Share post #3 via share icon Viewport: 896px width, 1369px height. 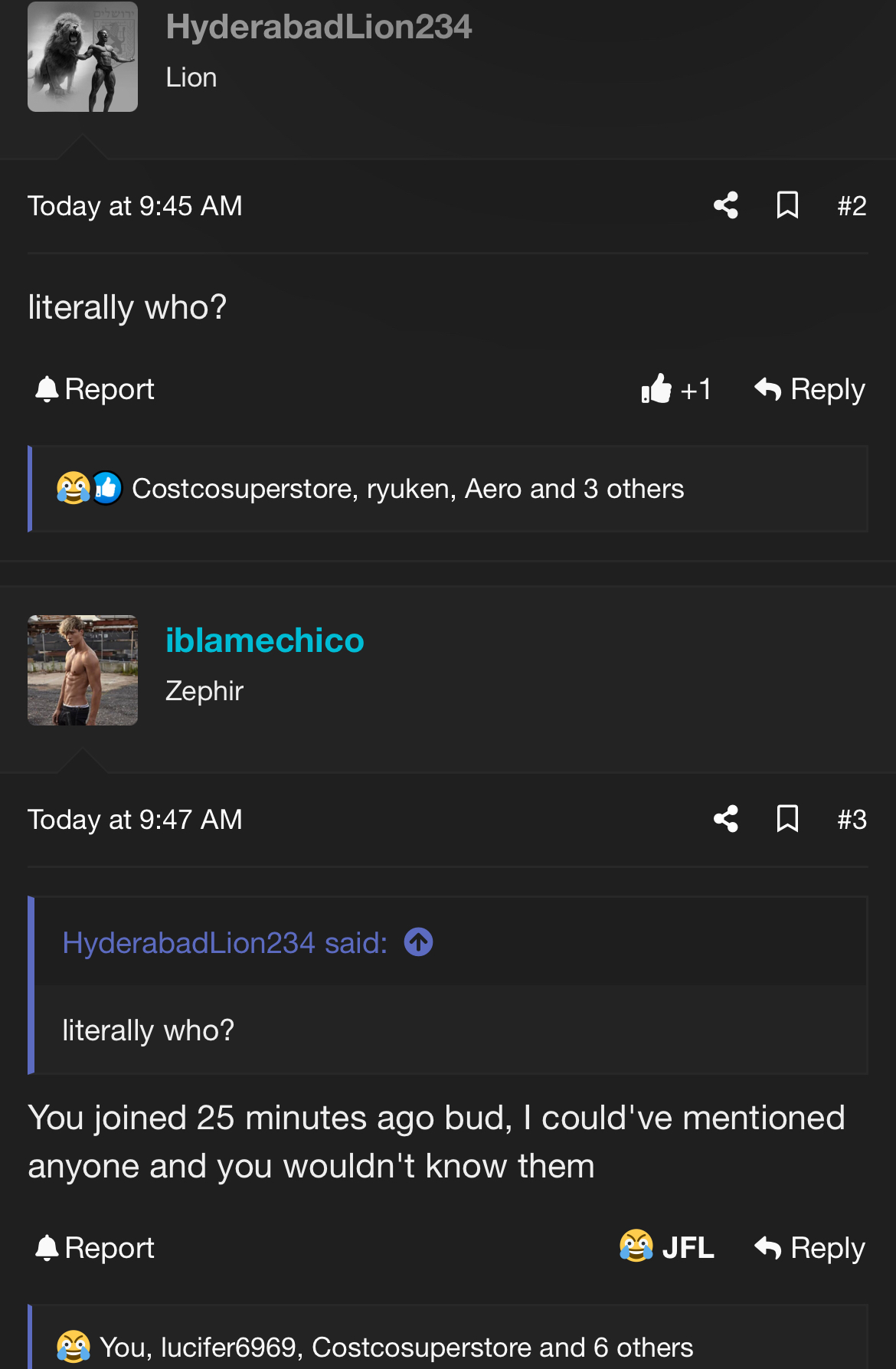(x=725, y=819)
